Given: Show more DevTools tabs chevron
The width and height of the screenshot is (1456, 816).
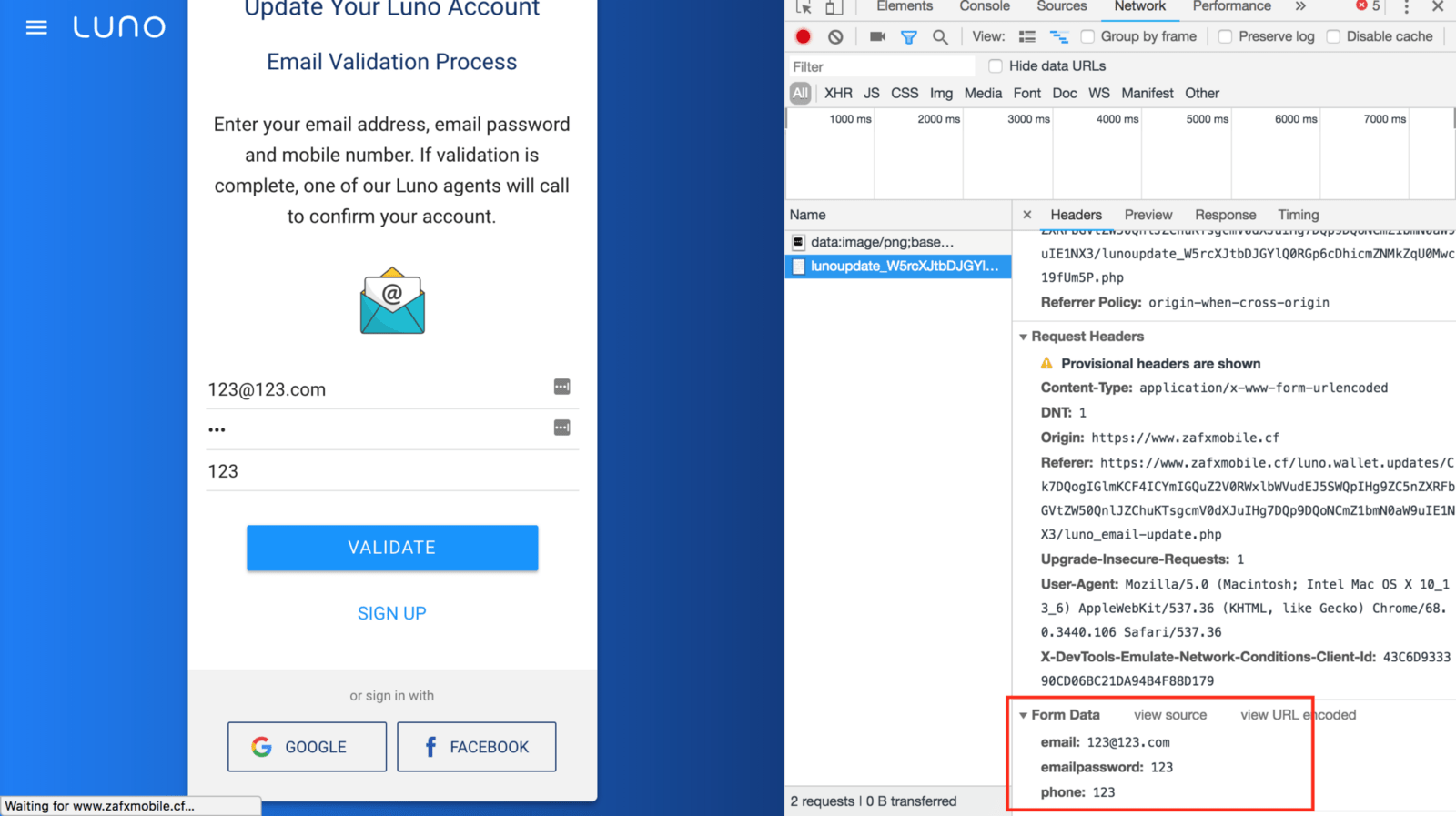Looking at the screenshot, I should (x=1300, y=6).
